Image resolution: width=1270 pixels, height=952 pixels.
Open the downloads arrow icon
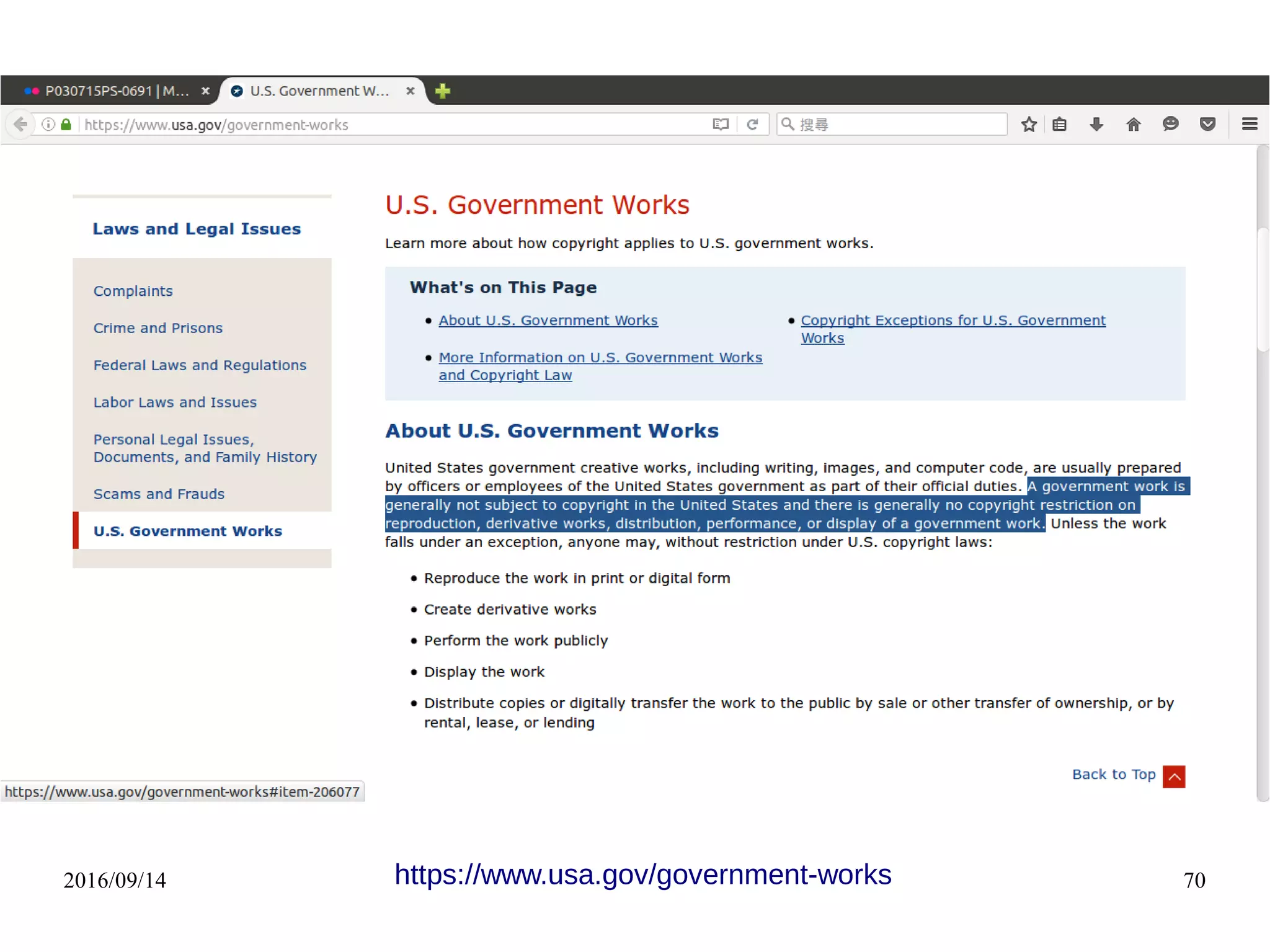pos(1096,125)
